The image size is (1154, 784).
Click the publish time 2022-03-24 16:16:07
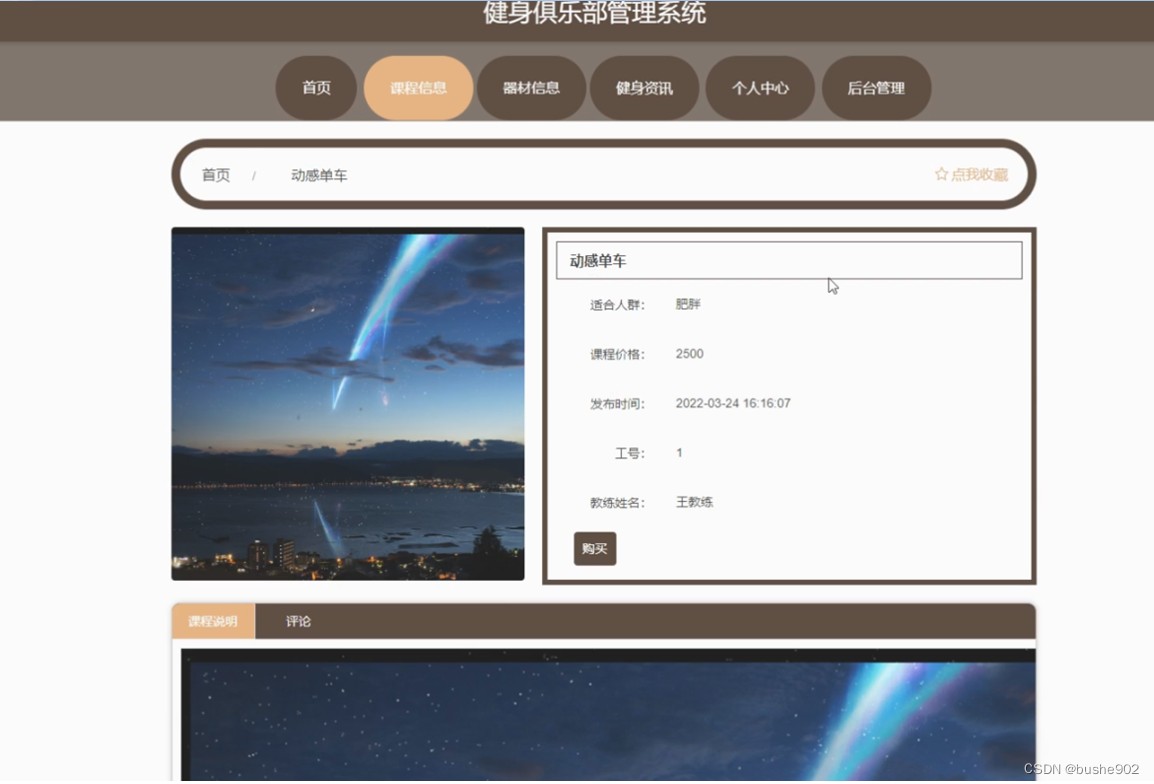(x=733, y=403)
